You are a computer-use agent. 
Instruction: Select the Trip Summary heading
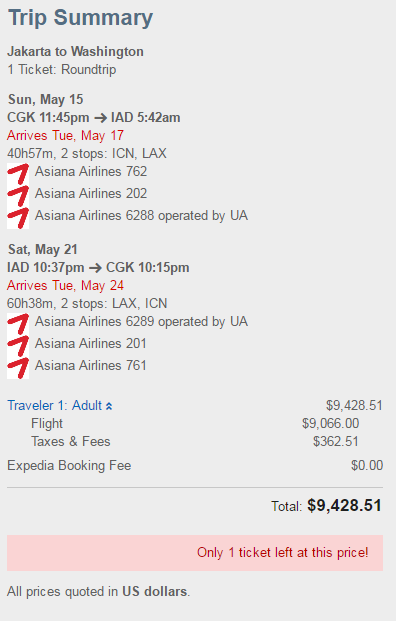[80, 18]
